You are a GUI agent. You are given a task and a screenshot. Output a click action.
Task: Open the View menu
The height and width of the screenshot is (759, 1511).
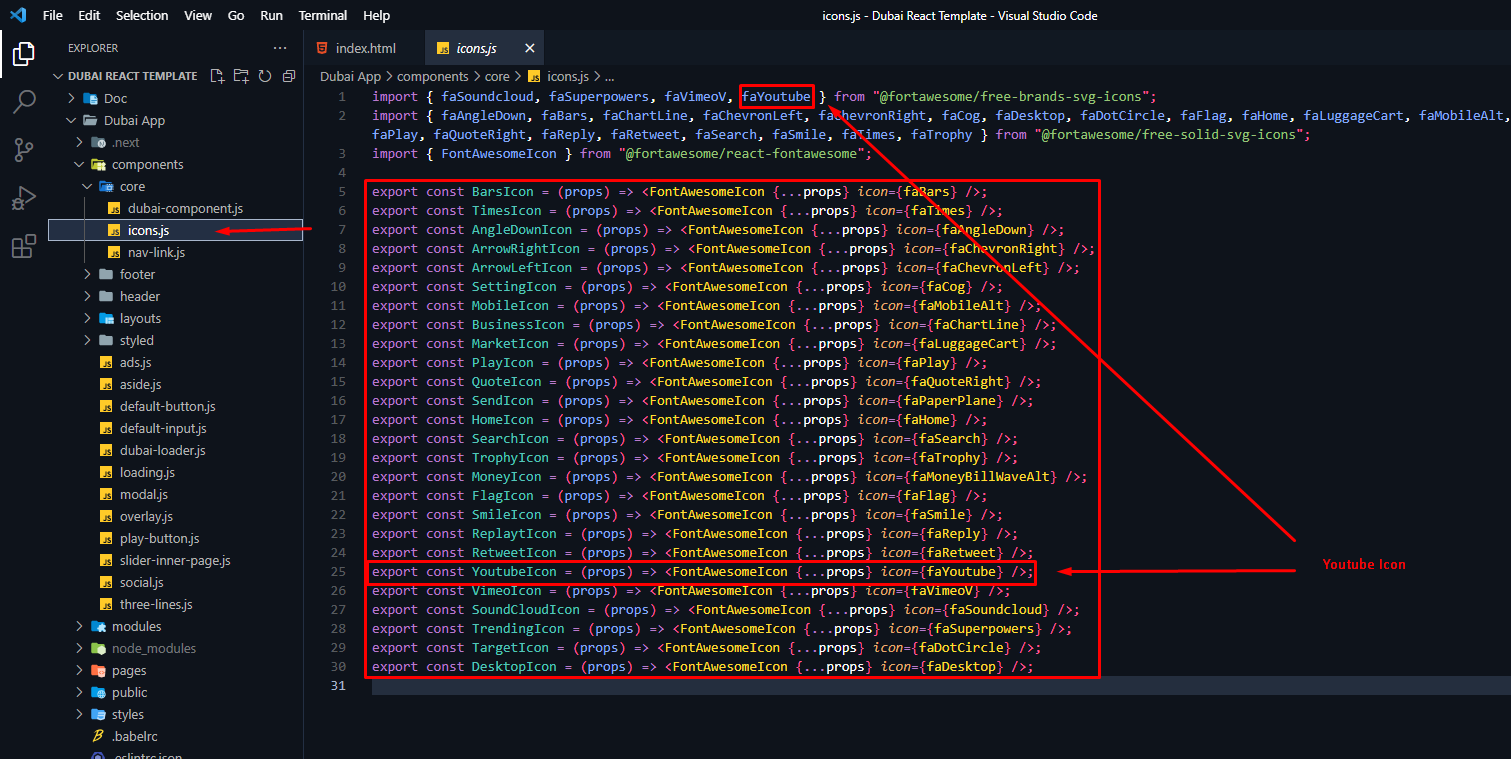198,16
